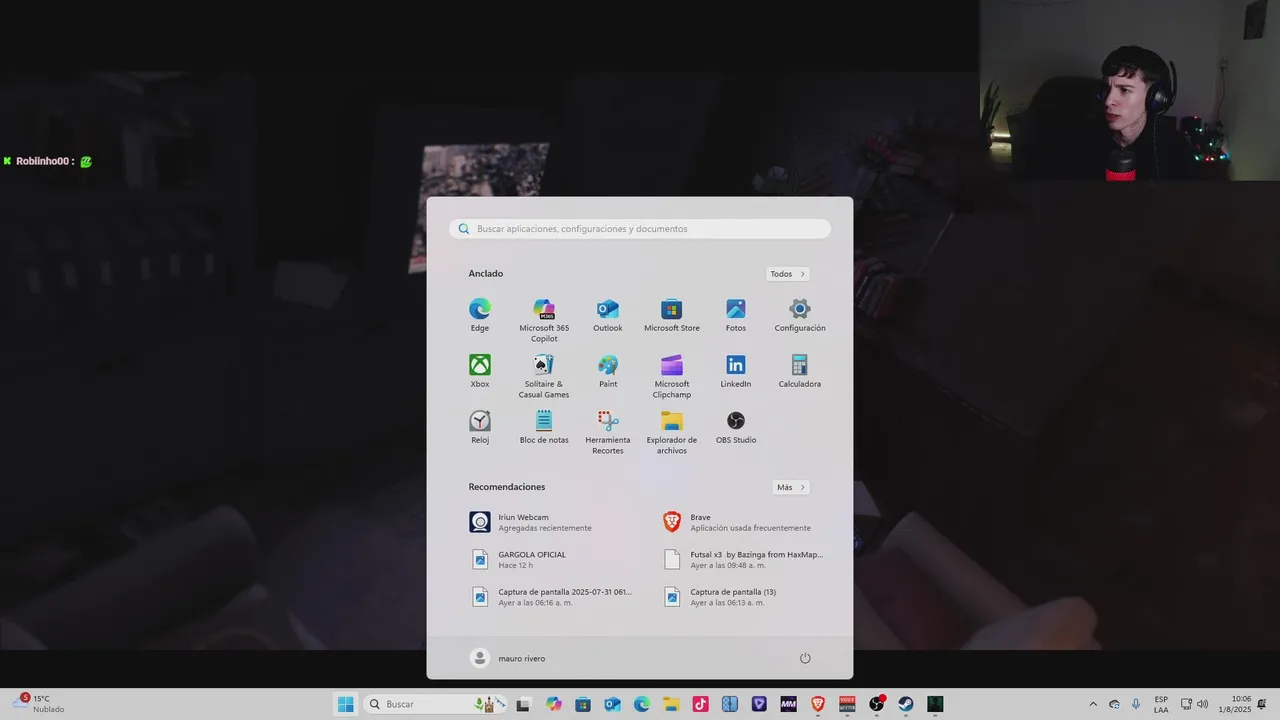Open Explorador de archivos
1280x720 pixels.
(x=672, y=431)
